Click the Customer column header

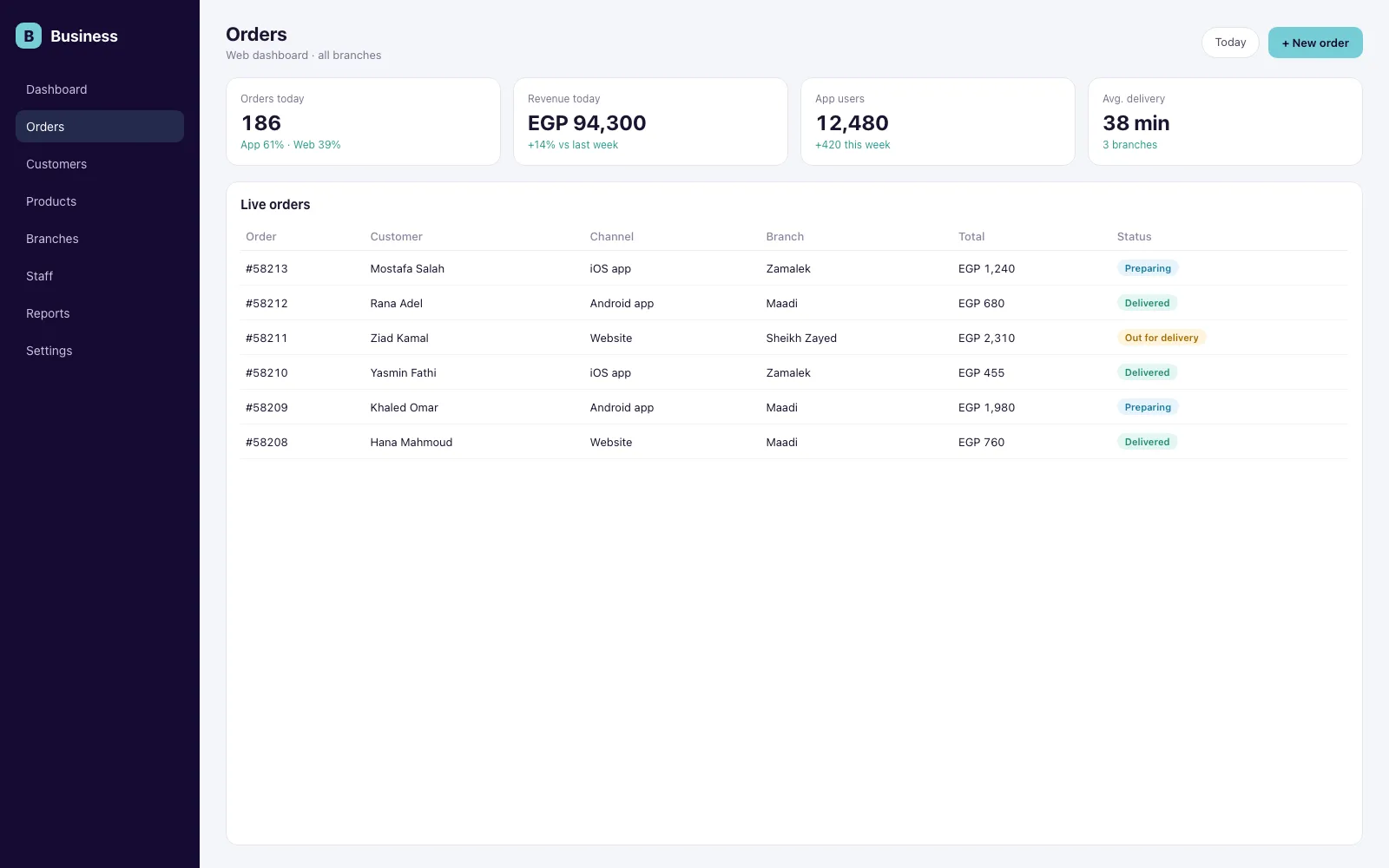pyautogui.click(x=397, y=237)
